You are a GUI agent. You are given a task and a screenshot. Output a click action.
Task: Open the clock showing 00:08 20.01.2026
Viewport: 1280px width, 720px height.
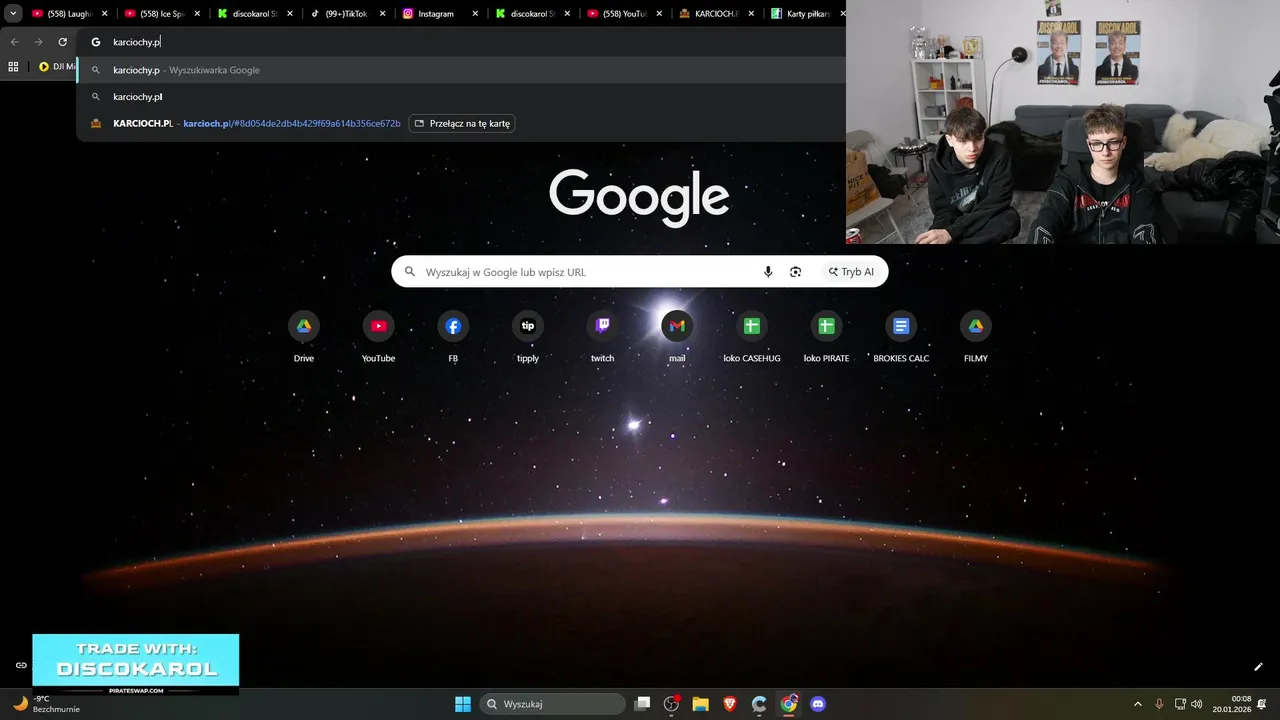pos(1232,704)
